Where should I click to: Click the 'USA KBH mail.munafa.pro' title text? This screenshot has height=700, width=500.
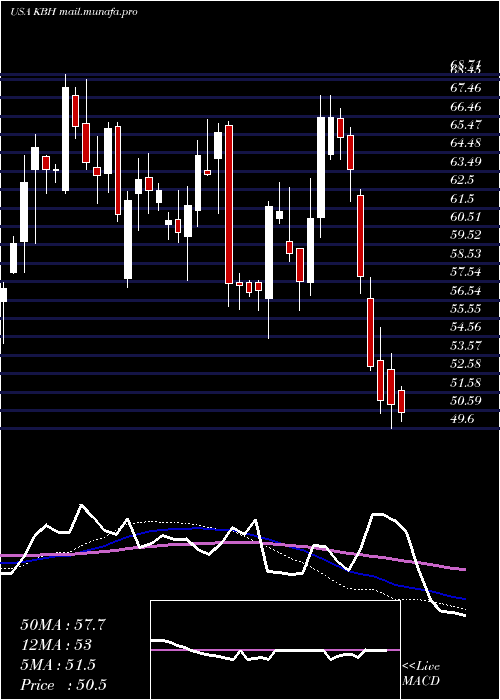(x=73, y=12)
